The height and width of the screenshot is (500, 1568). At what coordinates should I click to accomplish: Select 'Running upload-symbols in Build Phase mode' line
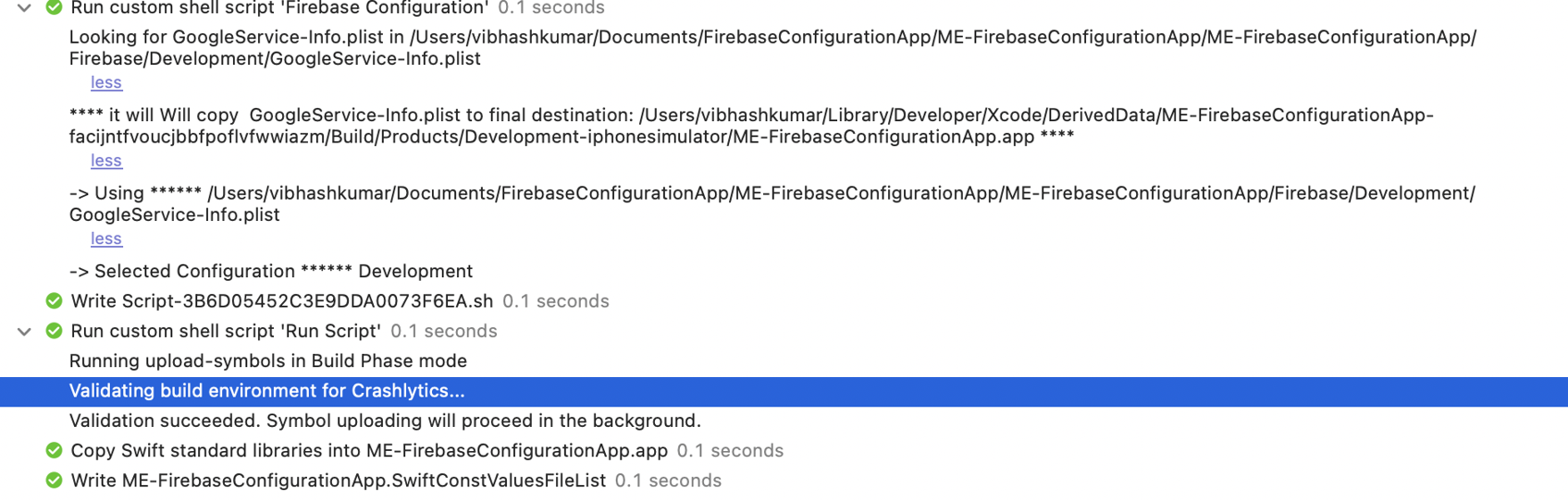point(268,361)
